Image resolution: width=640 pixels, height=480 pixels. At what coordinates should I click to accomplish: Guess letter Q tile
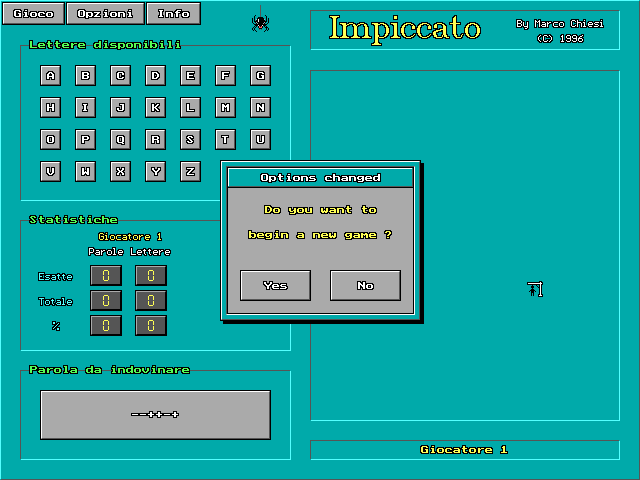120,140
